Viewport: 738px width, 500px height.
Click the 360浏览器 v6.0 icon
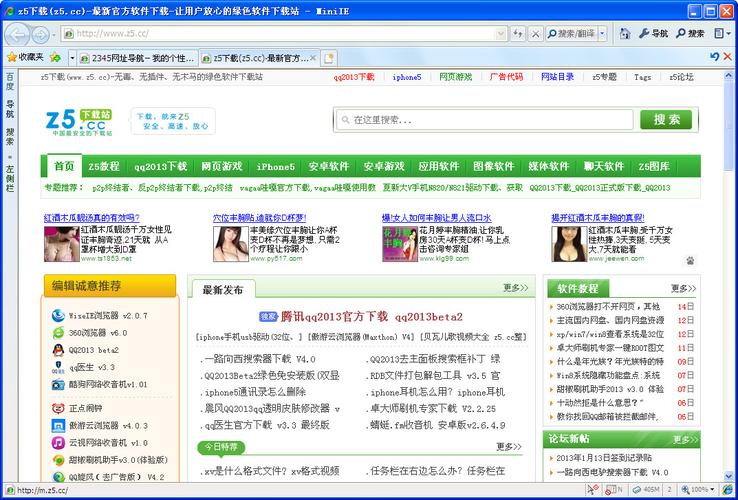tap(58, 333)
